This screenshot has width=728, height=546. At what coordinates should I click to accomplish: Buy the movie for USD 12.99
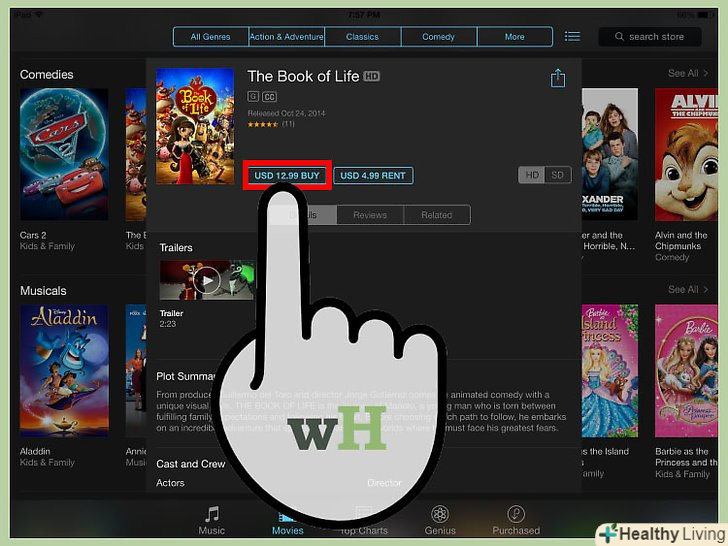click(287, 176)
